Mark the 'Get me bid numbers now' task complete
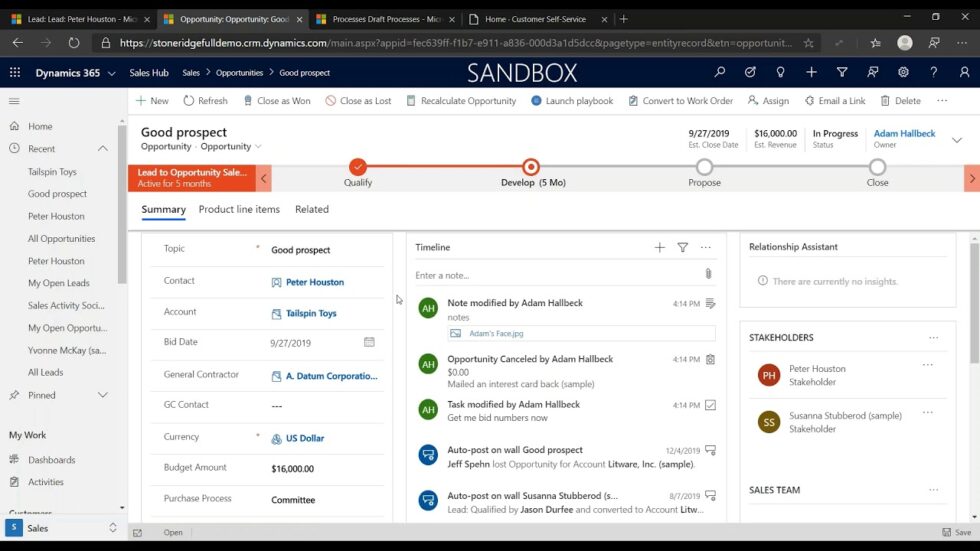This screenshot has width=980, height=551. pyautogui.click(x=711, y=405)
